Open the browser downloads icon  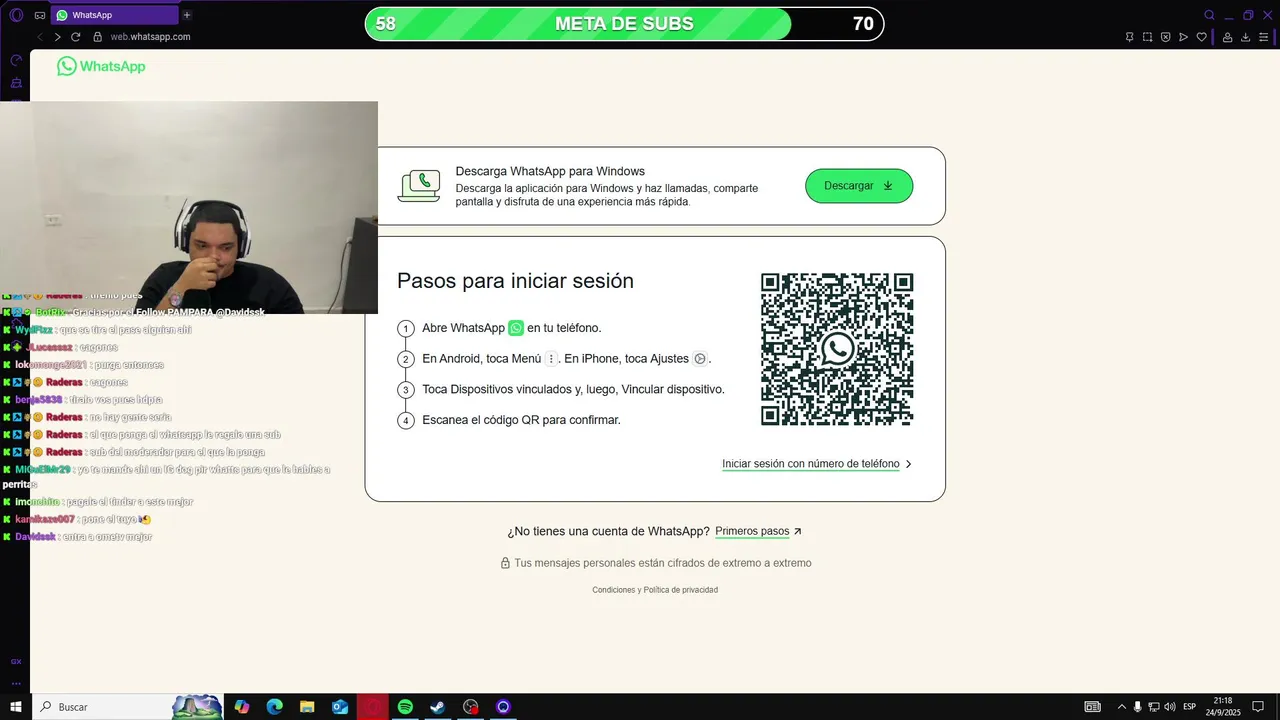point(1245,37)
